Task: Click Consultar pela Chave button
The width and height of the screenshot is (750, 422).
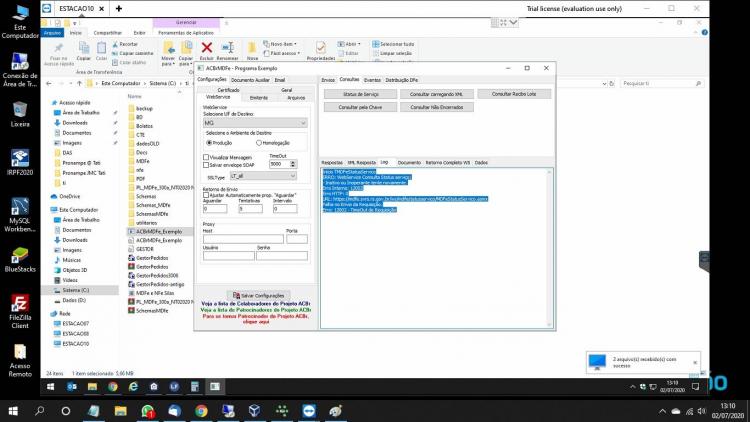Action: point(361,107)
